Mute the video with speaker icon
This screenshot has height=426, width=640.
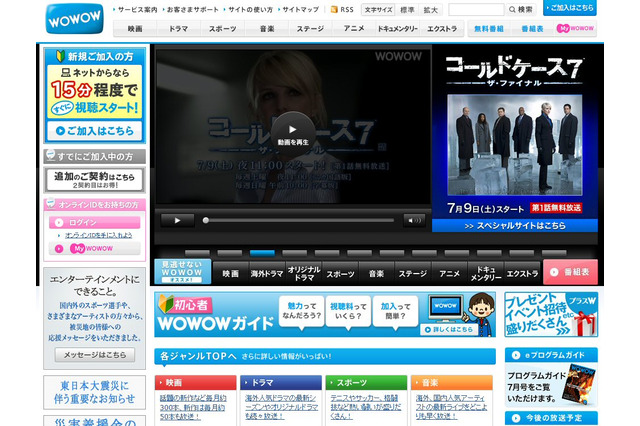click(414, 220)
